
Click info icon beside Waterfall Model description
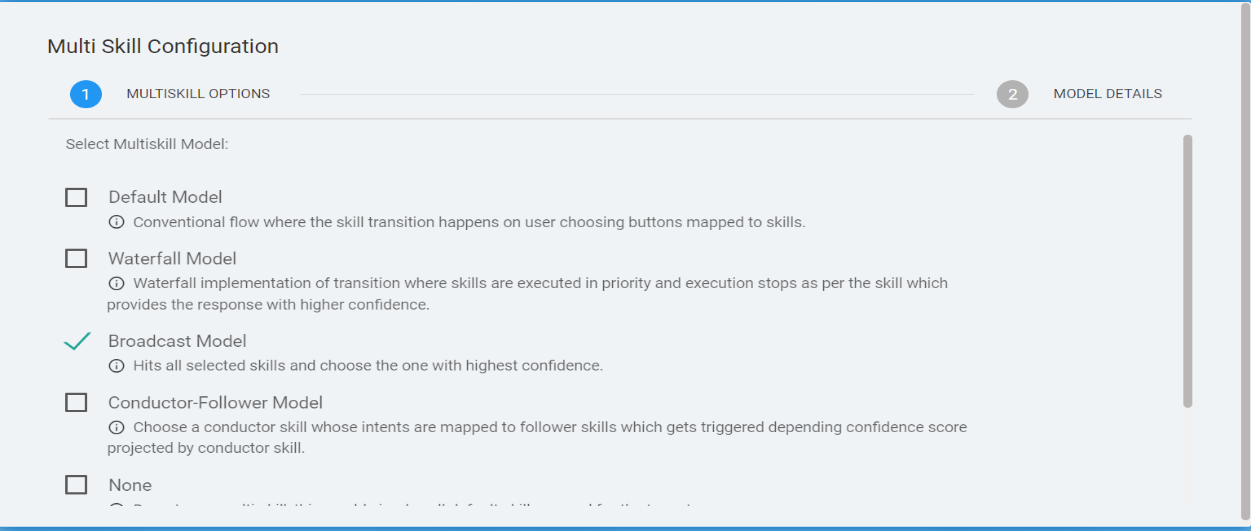pyautogui.click(x=116, y=283)
